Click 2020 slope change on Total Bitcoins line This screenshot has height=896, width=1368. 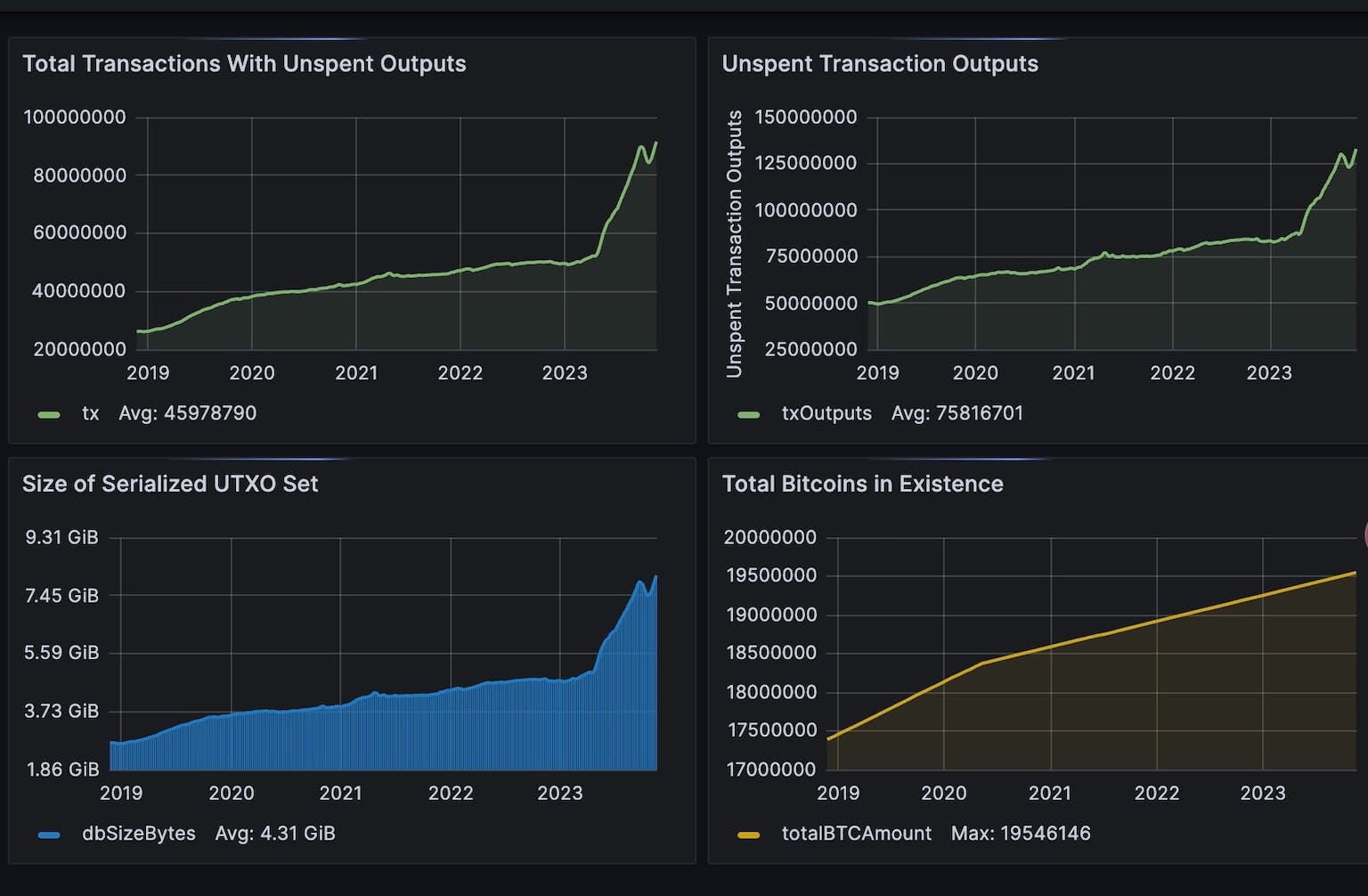(981, 663)
